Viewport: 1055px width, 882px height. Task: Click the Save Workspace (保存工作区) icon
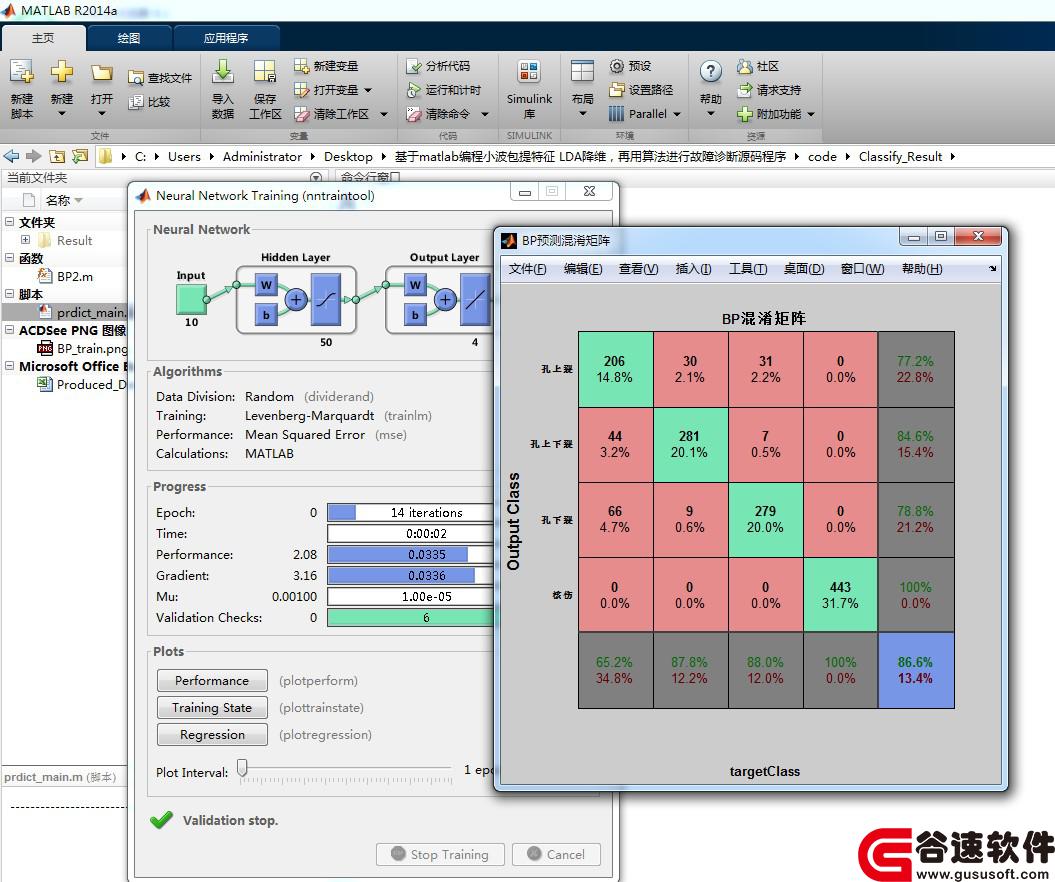264,71
